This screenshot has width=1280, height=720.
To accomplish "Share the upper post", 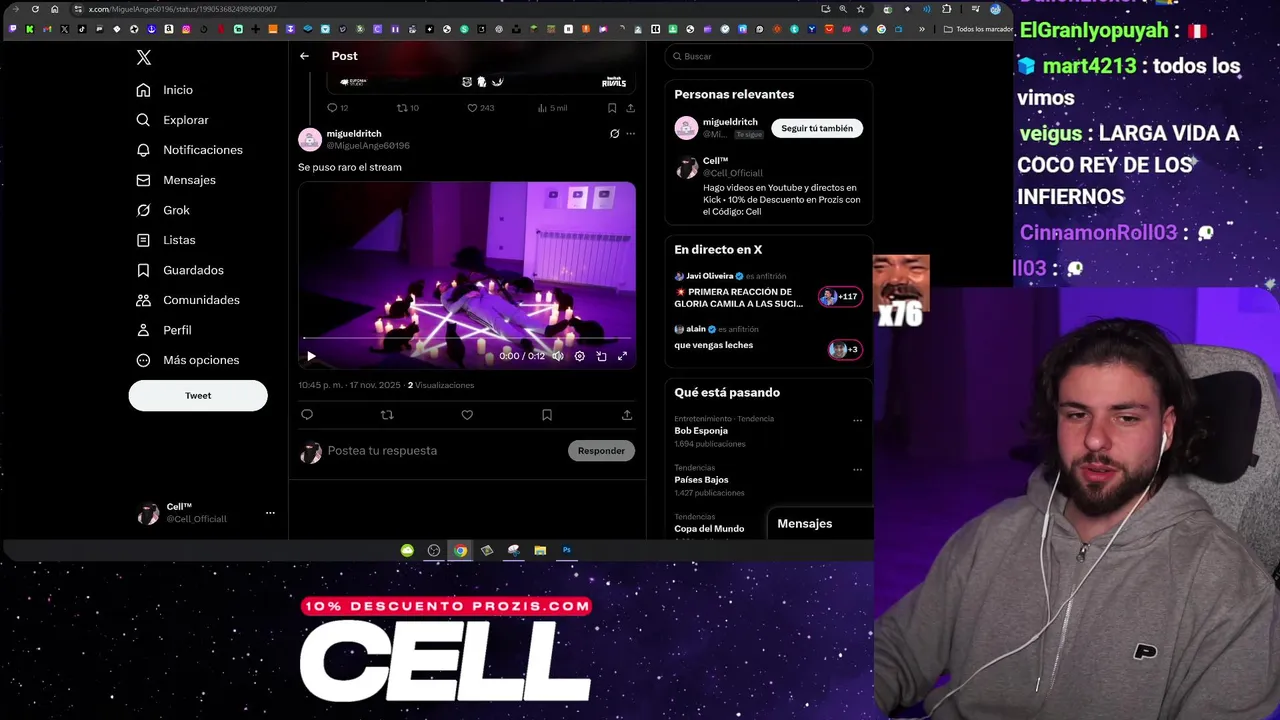I will [x=630, y=108].
